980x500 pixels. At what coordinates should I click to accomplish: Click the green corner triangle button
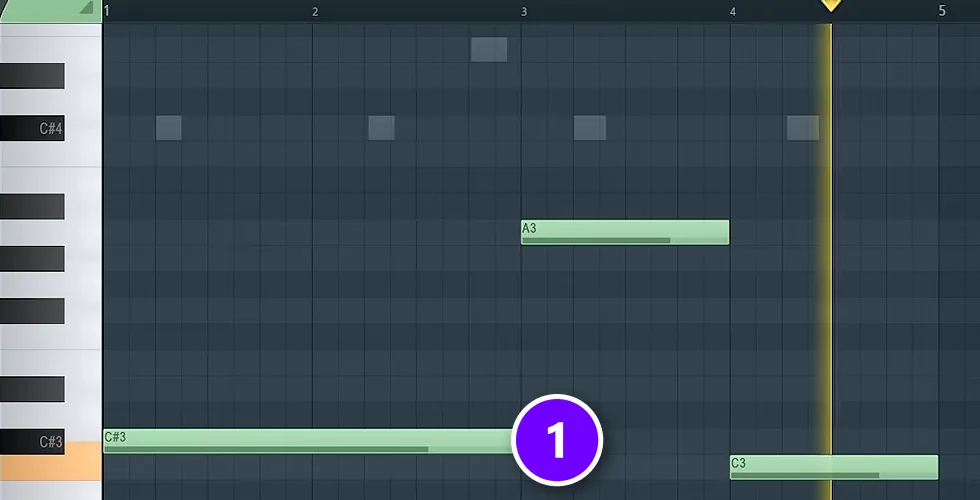[86, 8]
